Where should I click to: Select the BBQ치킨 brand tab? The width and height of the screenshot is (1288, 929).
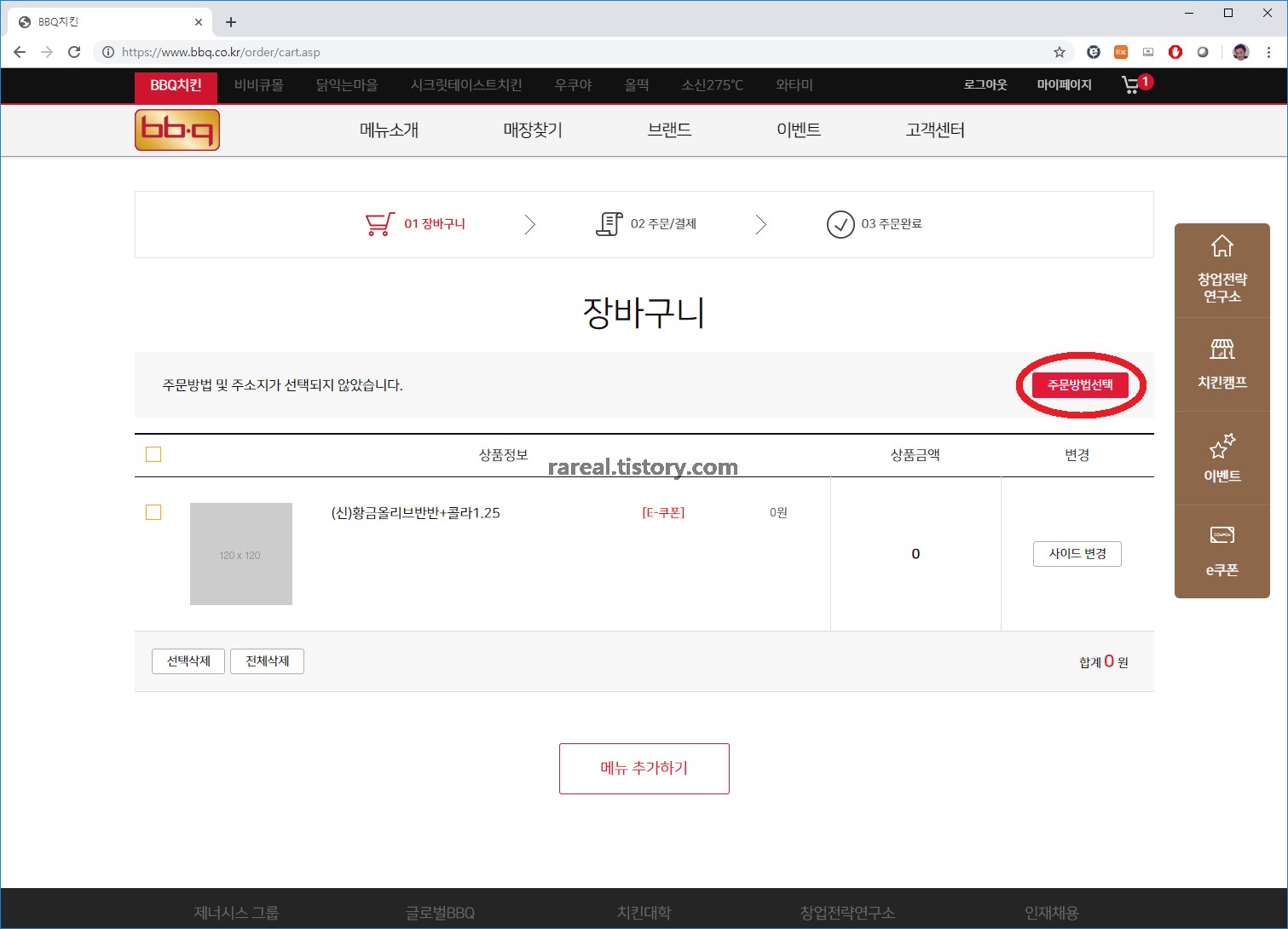coord(176,85)
